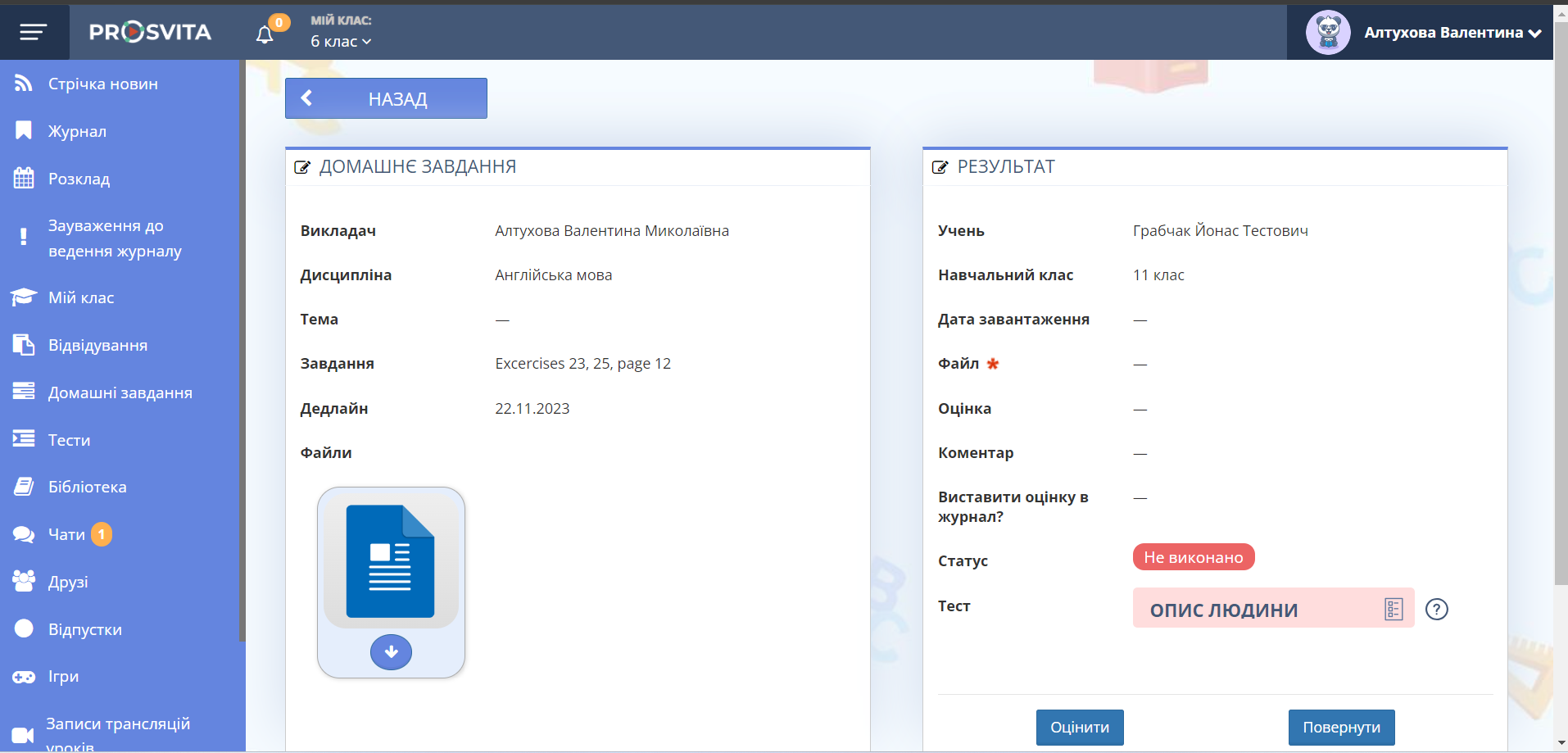Viewport: 1568px width, 753px height.
Task: Click the edit icon beside ДОМАШНЄ ЗАВДАННЯ
Action: [302, 167]
